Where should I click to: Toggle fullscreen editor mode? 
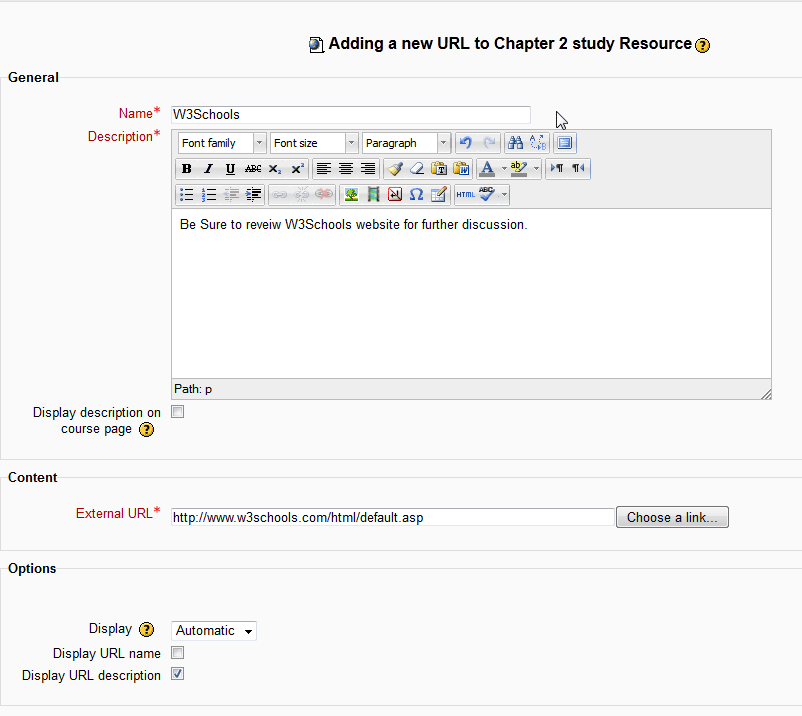click(x=565, y=143)
